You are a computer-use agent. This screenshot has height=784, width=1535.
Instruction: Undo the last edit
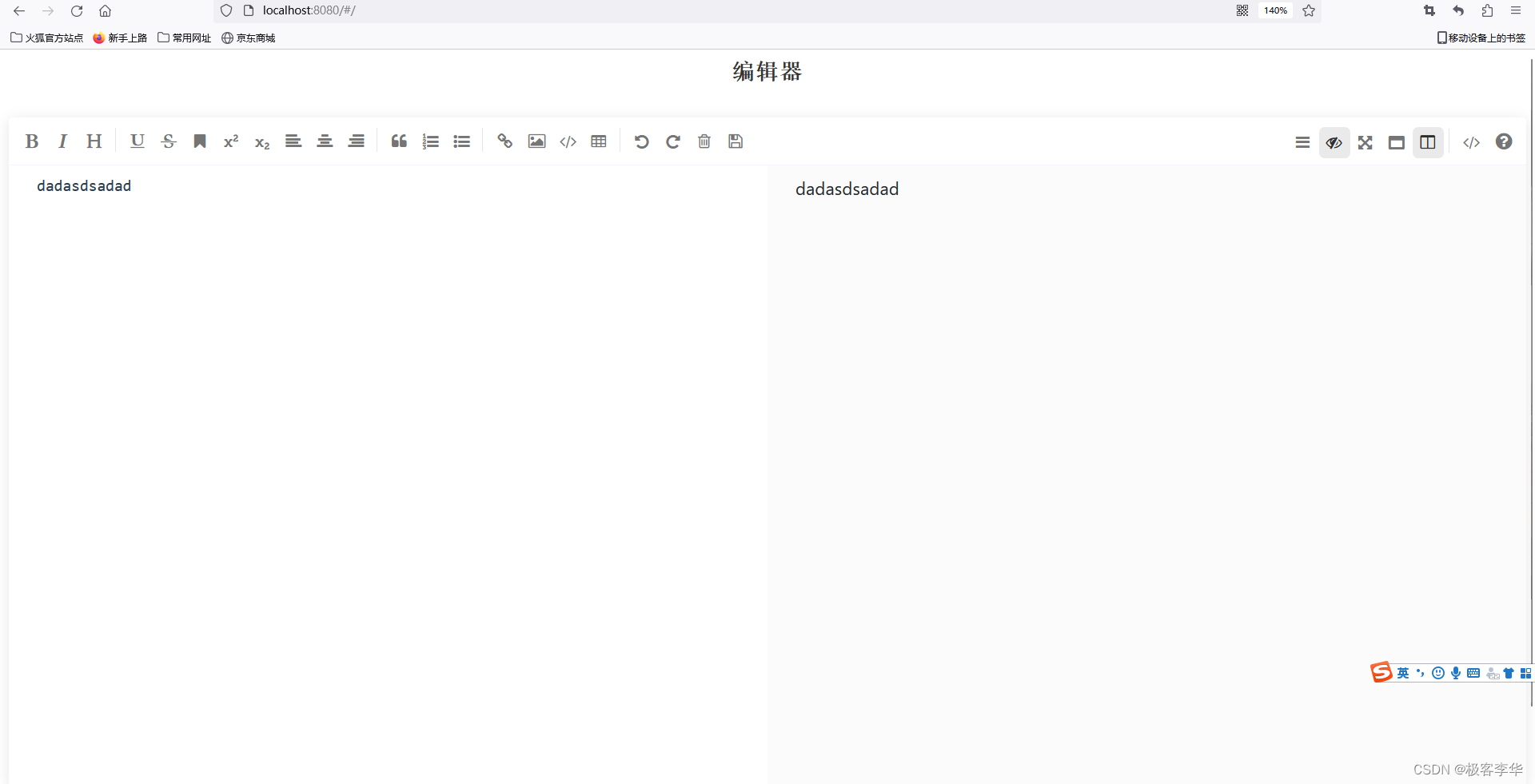coord(641,141)
